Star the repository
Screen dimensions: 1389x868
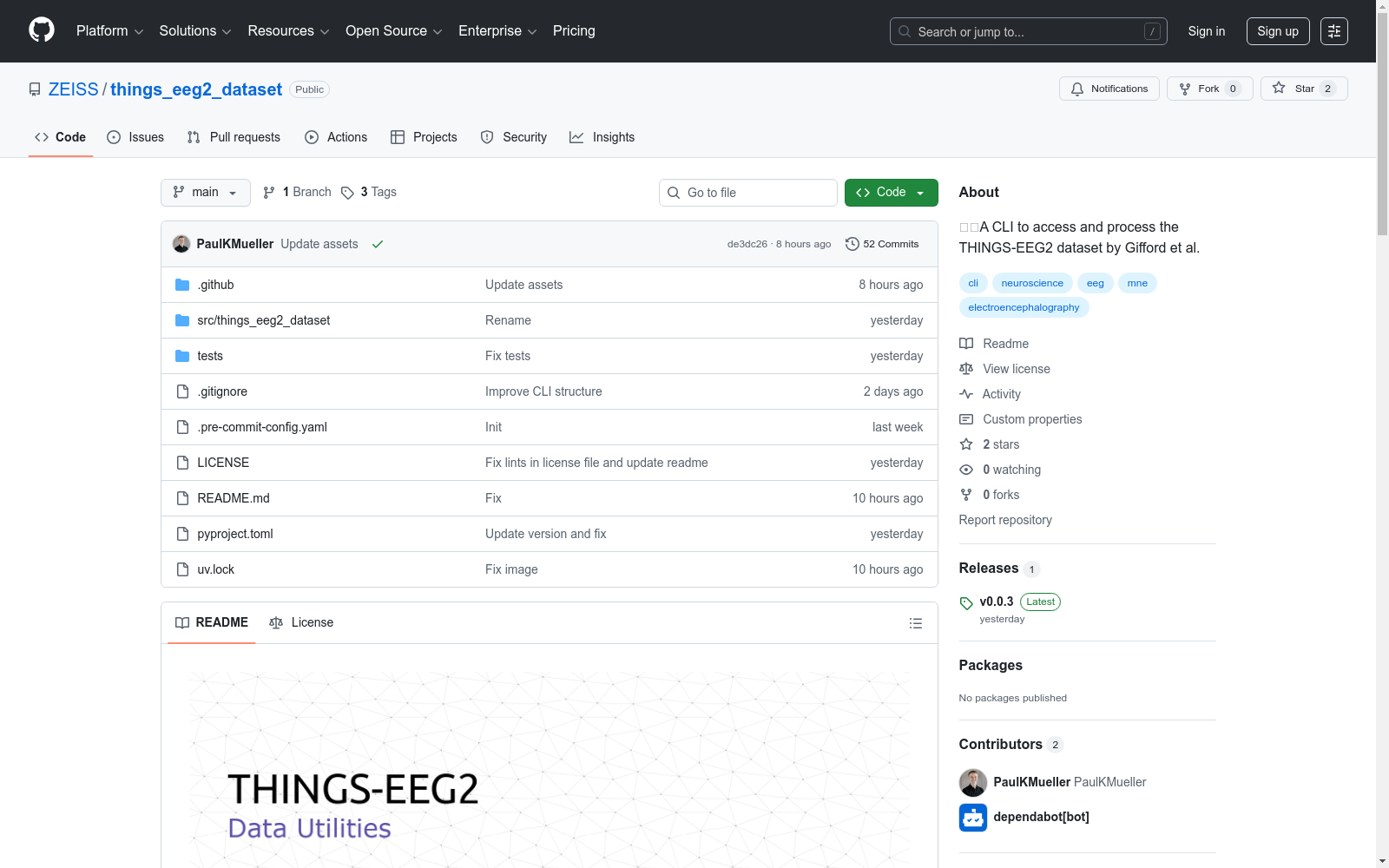point(1304,89)
